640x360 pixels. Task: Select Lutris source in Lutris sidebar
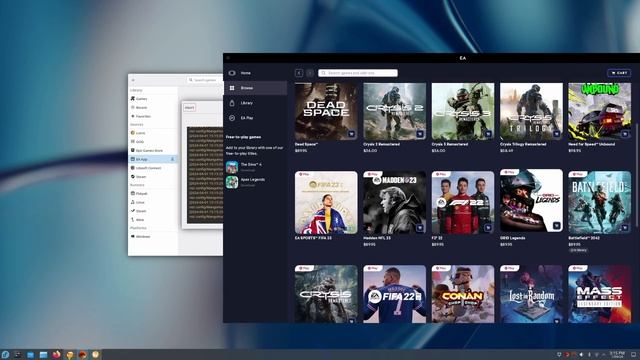point(153,133)
